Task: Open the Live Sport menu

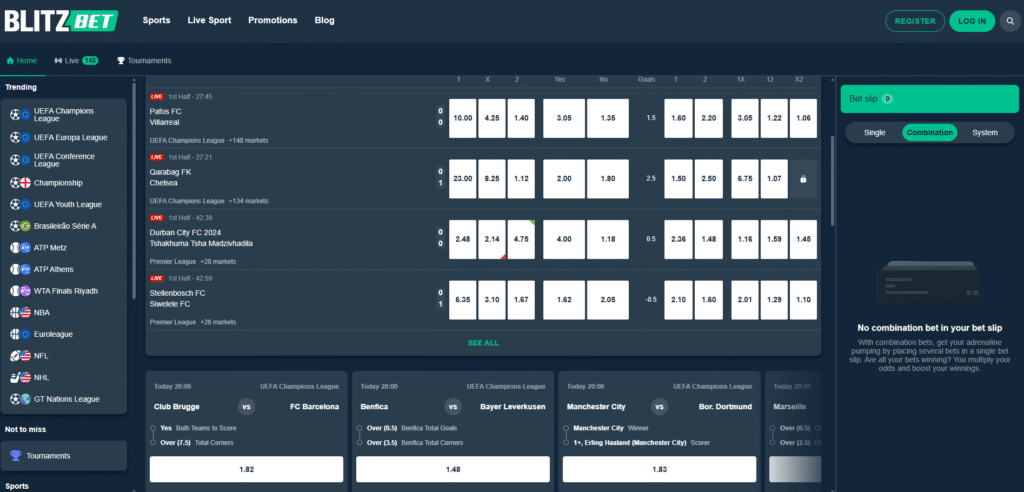Action: [x=210, y=20]
